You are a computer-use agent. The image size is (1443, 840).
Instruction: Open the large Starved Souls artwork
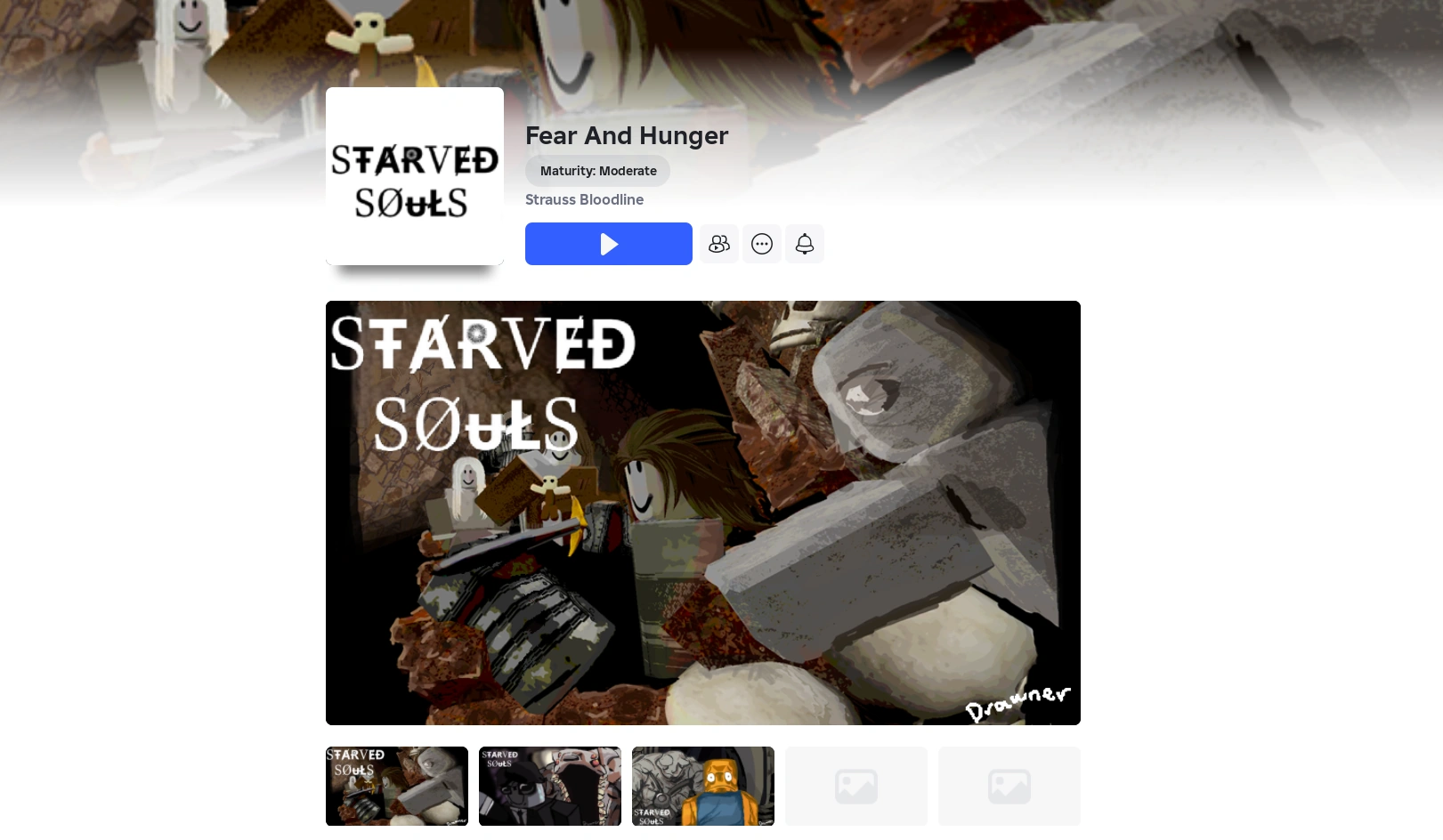(x=703, y=513)
